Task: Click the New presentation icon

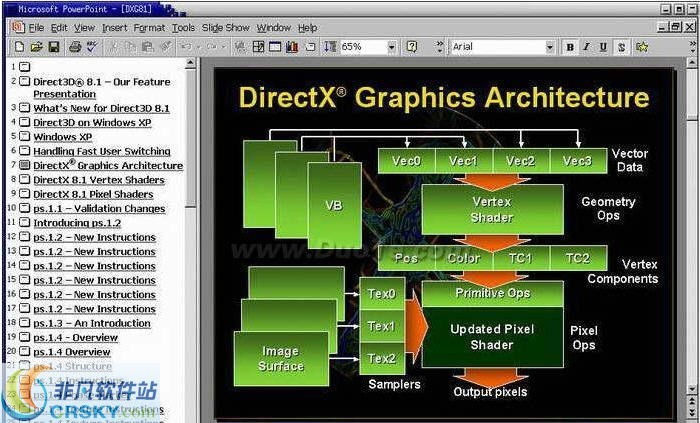Action: (18, 47)
